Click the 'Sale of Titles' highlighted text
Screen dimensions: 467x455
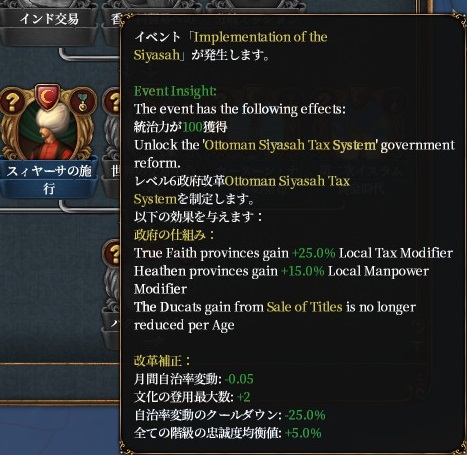[304, 307]
